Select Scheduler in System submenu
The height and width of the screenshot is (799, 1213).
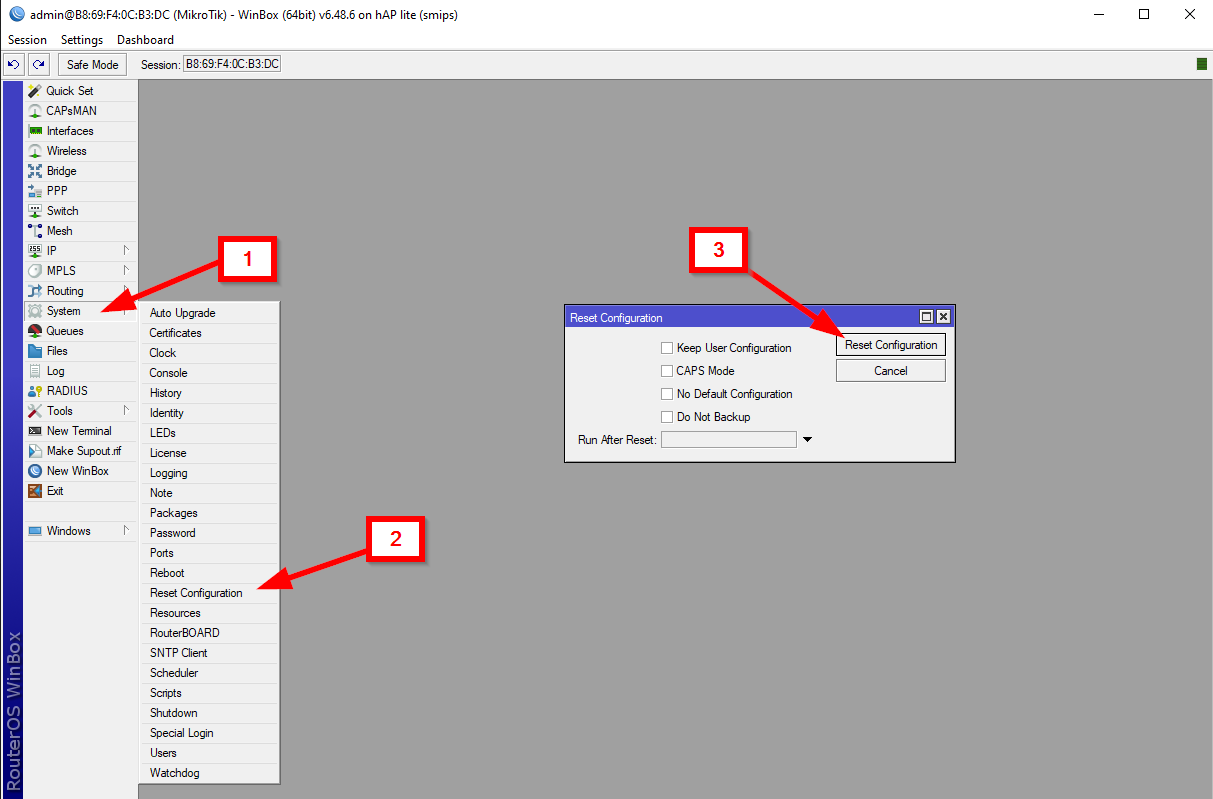pyautogui.click(x=209, y=673)
